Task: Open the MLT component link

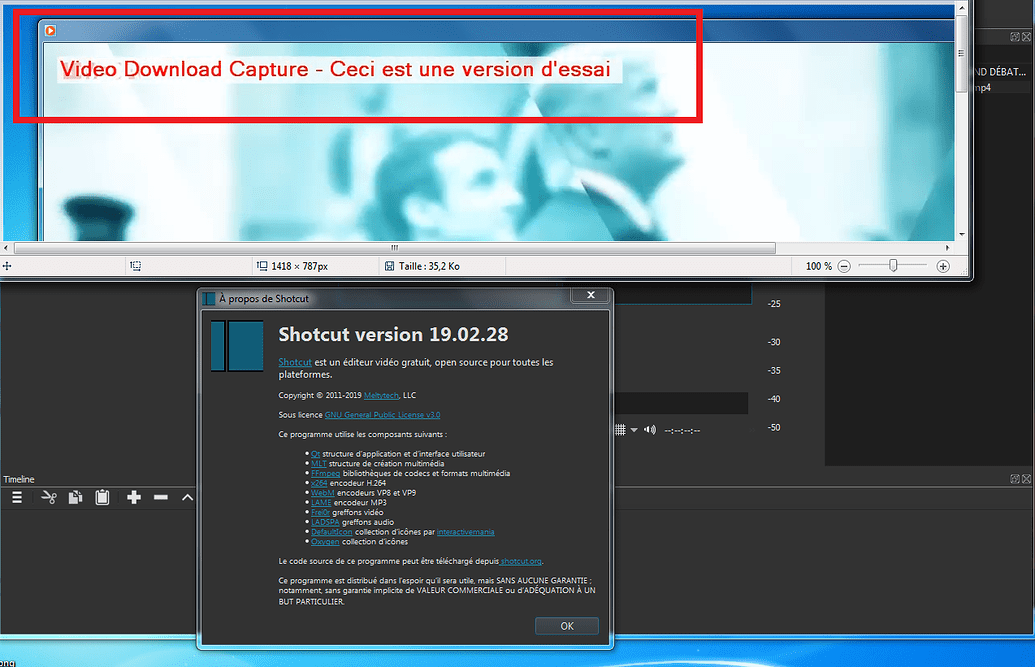Action: click(319, 464)
